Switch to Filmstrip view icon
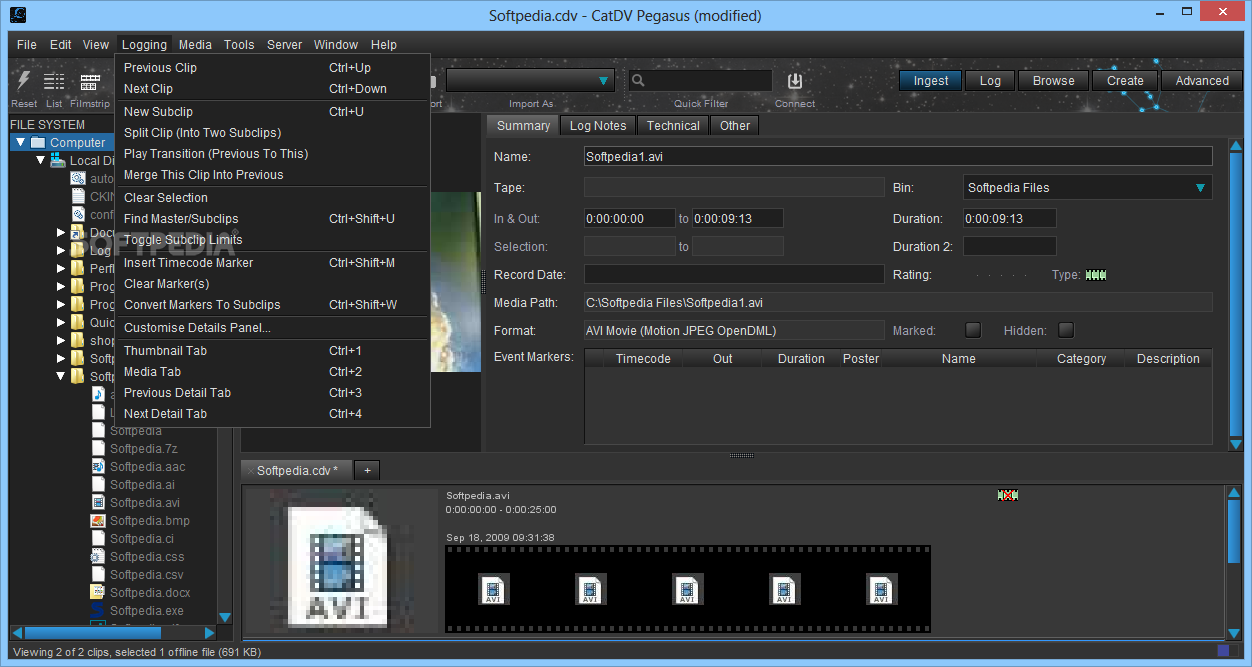1252x667 pixels. (x=90, y=82)
